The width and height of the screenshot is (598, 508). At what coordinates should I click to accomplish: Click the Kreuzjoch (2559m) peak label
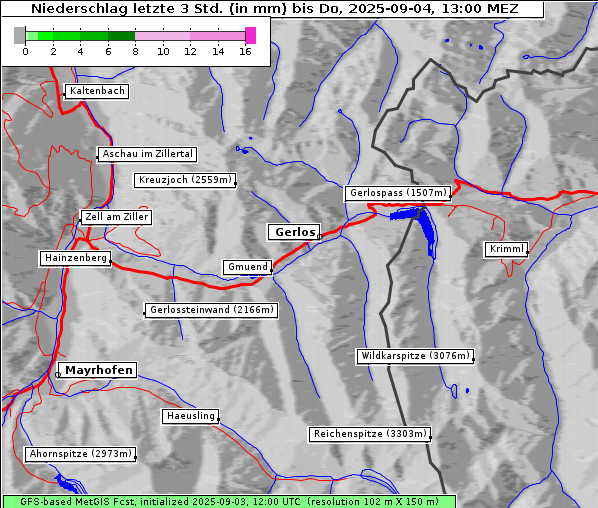tap(185, 180)
